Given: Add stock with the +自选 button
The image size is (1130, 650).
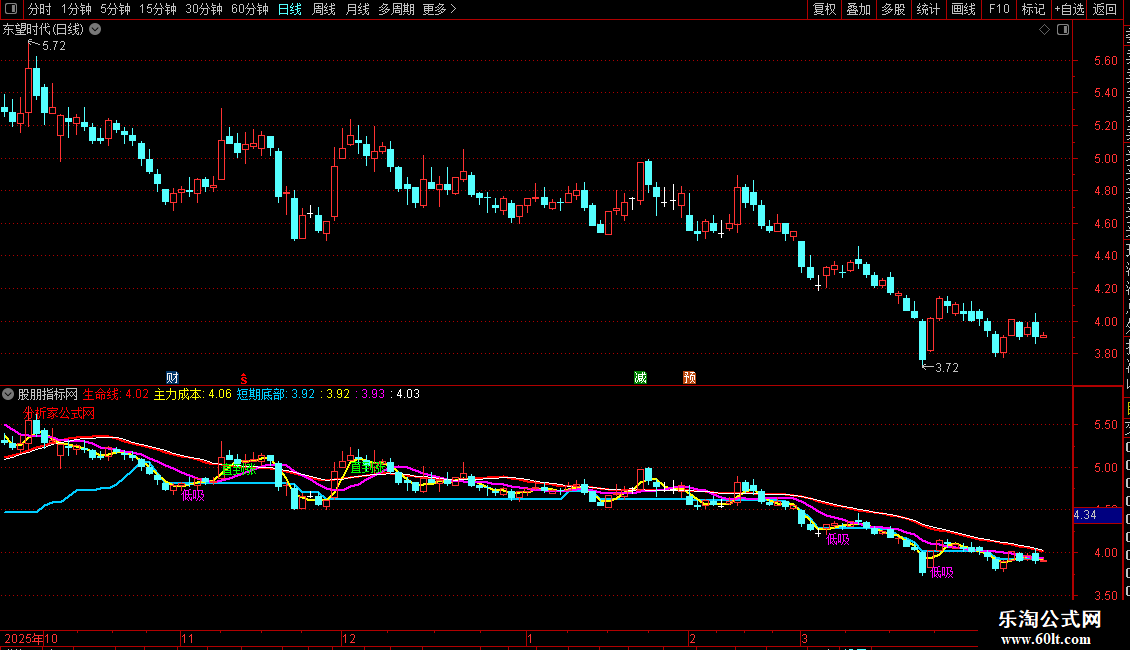Looking at the screenshot, I should point(1069,9).
